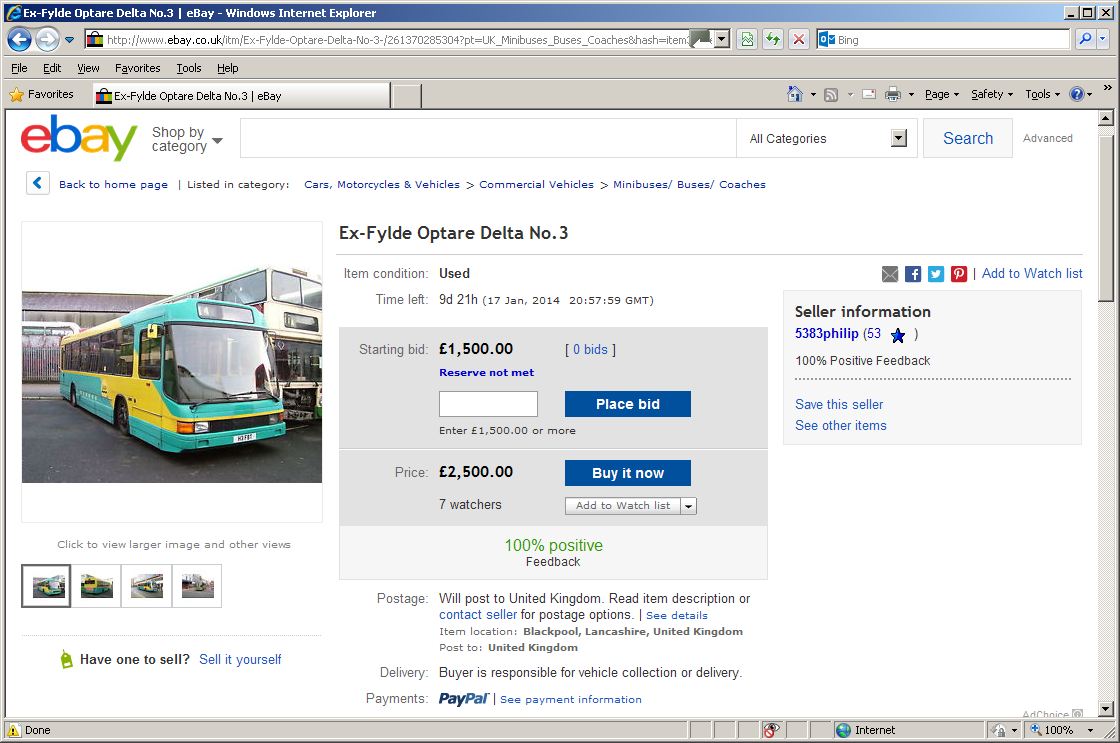Follow the Back to home page link
Screen dimensions: 1120x743
pyautogui.click(x=114, y=184)
